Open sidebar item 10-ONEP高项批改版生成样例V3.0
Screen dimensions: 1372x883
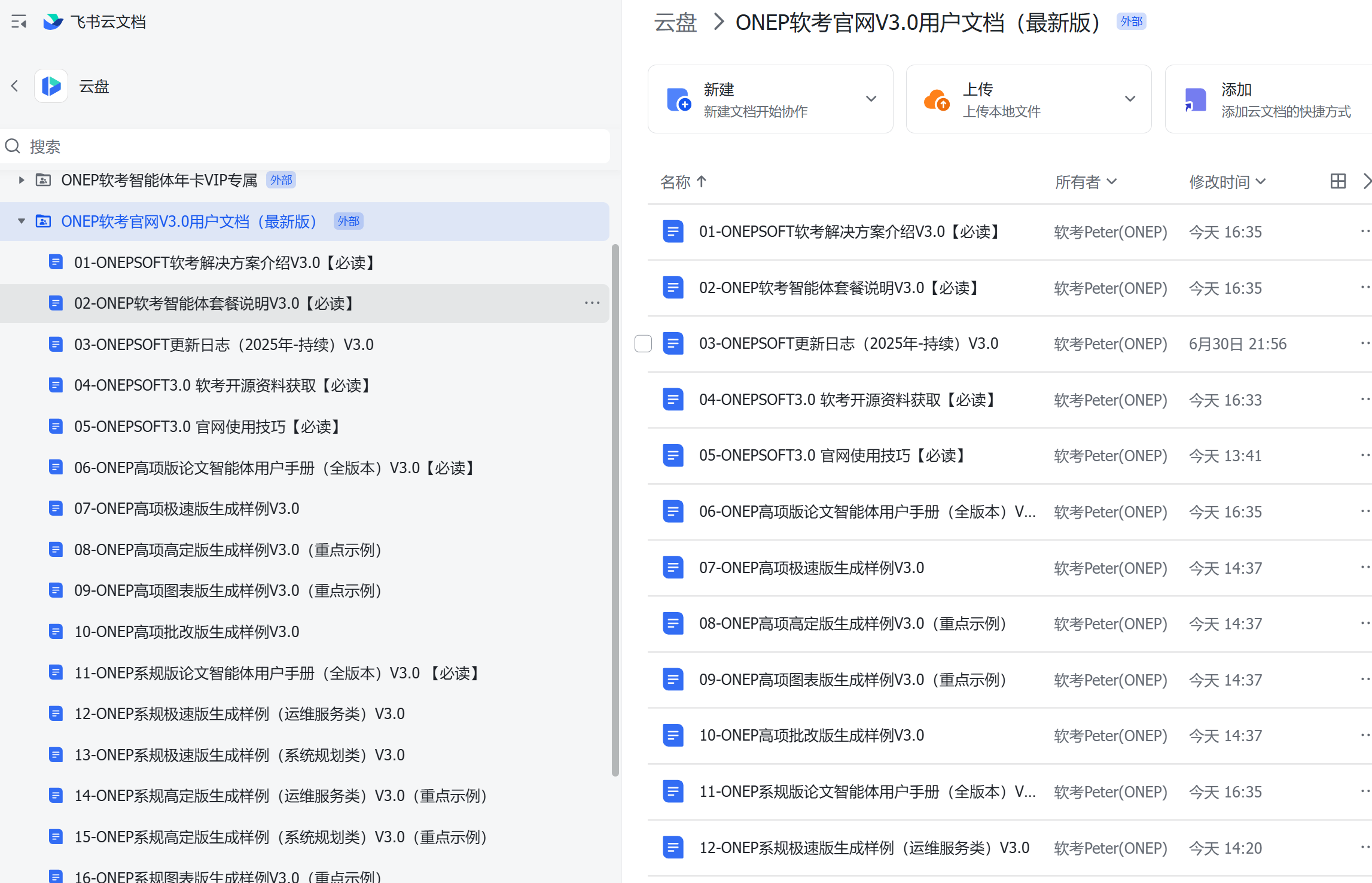[304, 632]
